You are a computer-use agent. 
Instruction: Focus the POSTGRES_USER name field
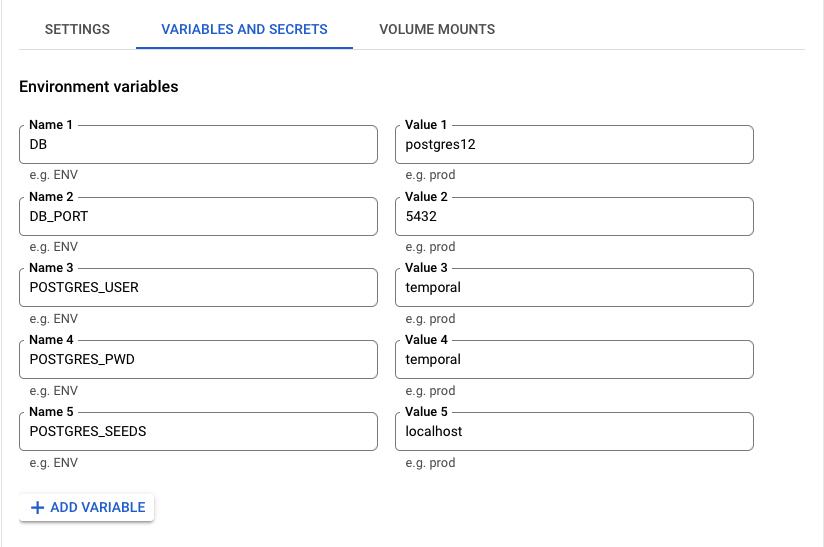coord(198,288)
